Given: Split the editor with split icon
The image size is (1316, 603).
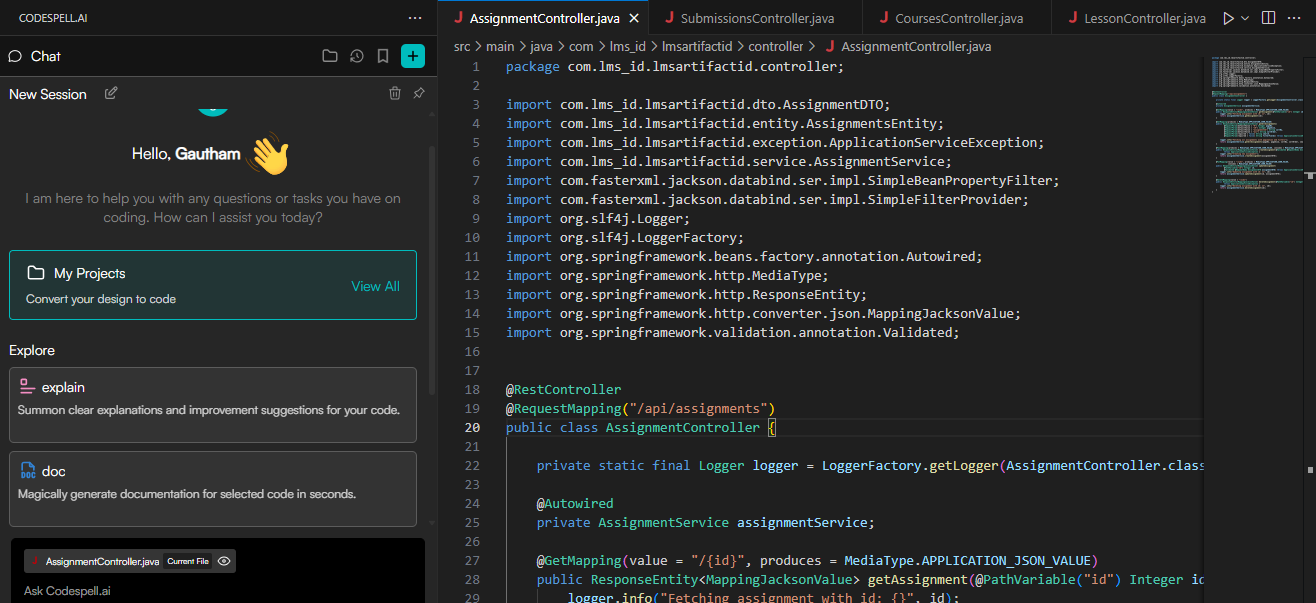Looking at the screenshot, I should pyautogui.click(x=1268, y=18).
